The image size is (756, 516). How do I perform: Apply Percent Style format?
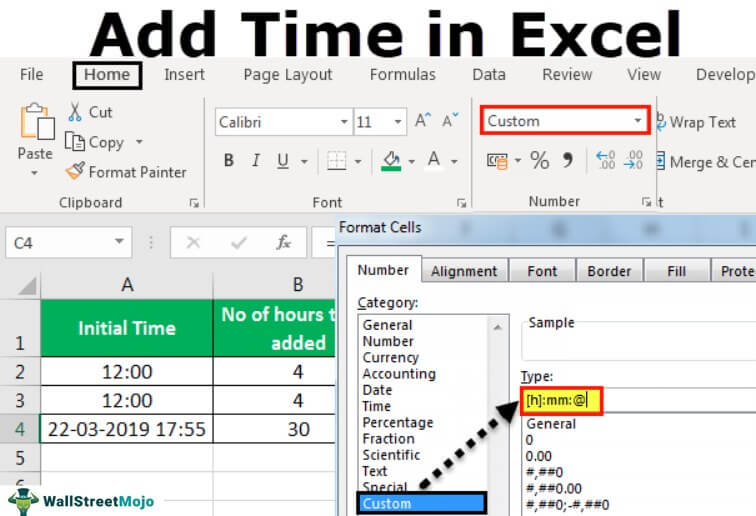coord(540,160)
